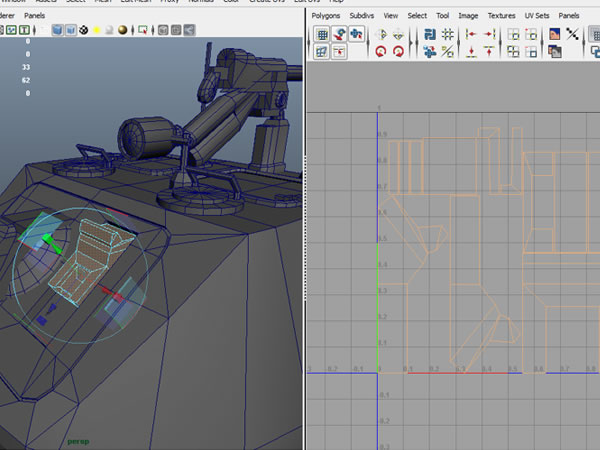Toggle Display Image face icon in UV editor
This screenshot has width=600, height=450.
pos(555,34)
